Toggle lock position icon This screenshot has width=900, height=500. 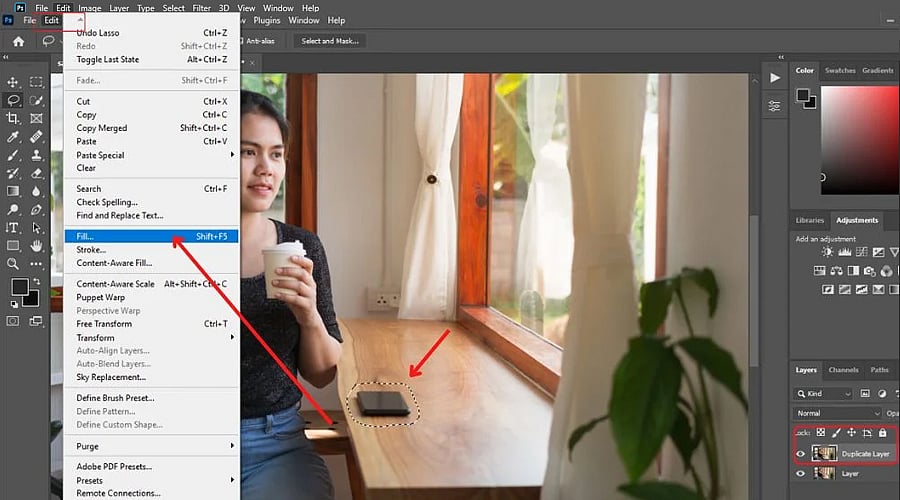pyautogui.click(x=852, y=433)
